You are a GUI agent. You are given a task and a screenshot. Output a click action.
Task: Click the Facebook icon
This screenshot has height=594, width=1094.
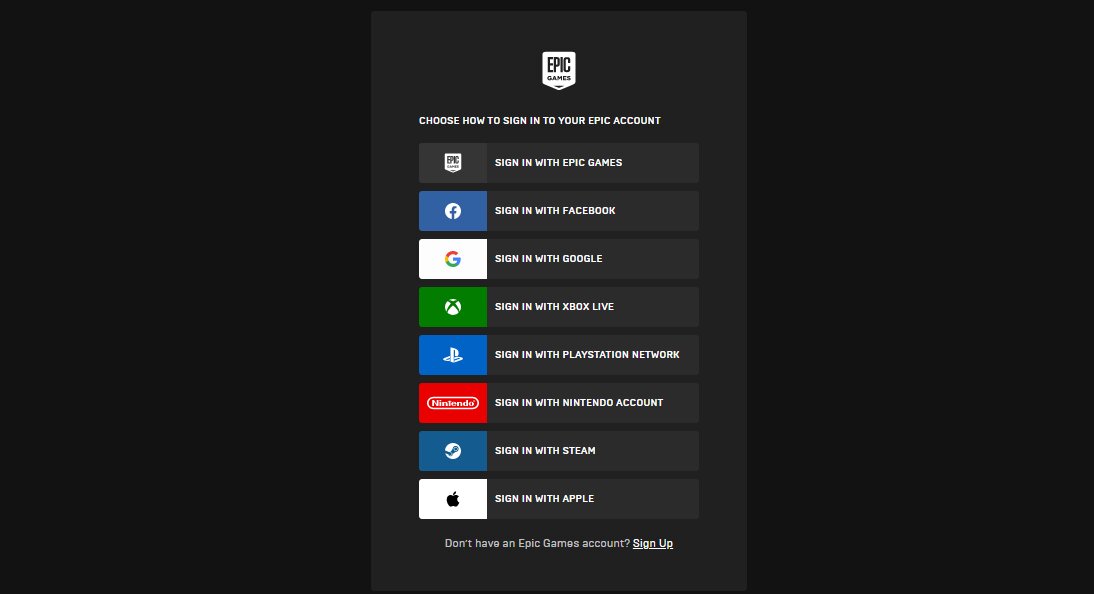coord(452,210)
